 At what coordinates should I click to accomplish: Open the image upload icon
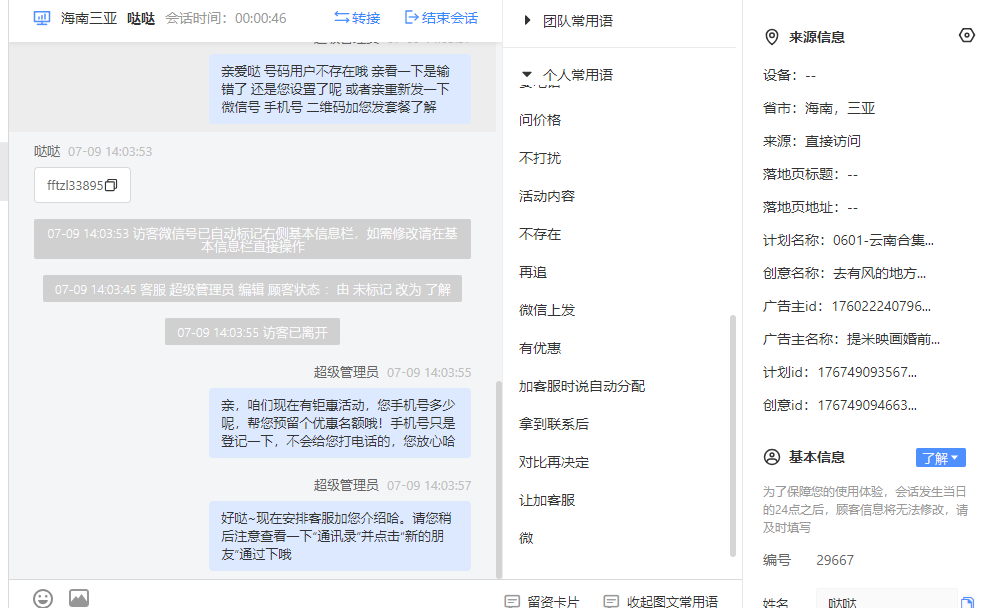79,598
